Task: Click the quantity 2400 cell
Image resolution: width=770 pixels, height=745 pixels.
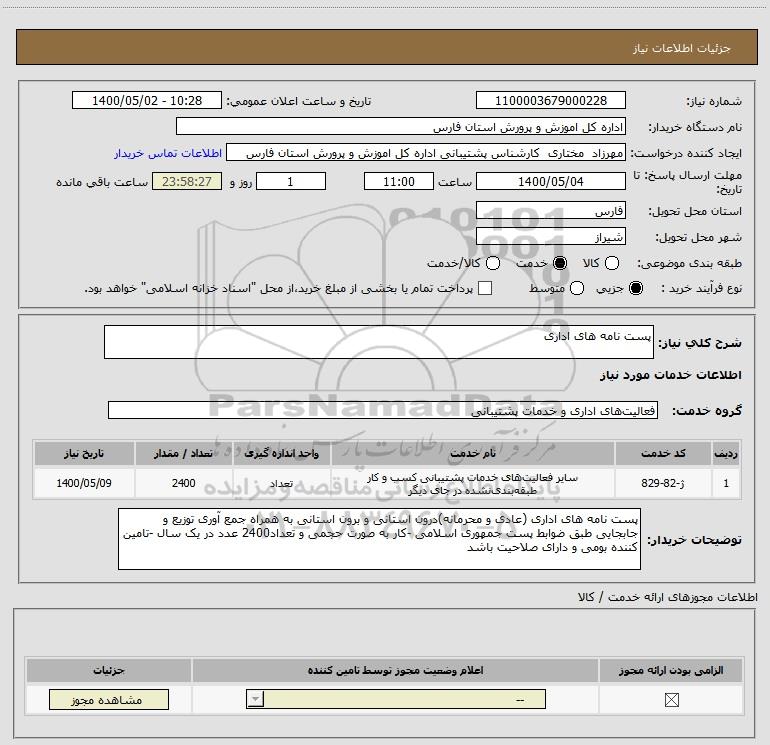Action: tap(184, 483)
